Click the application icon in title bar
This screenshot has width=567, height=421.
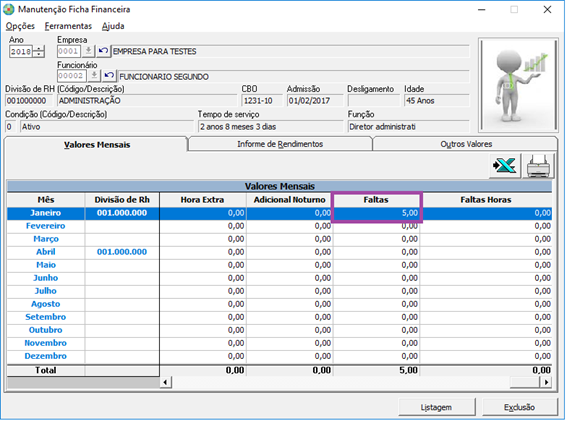click(x=9, y=9)
